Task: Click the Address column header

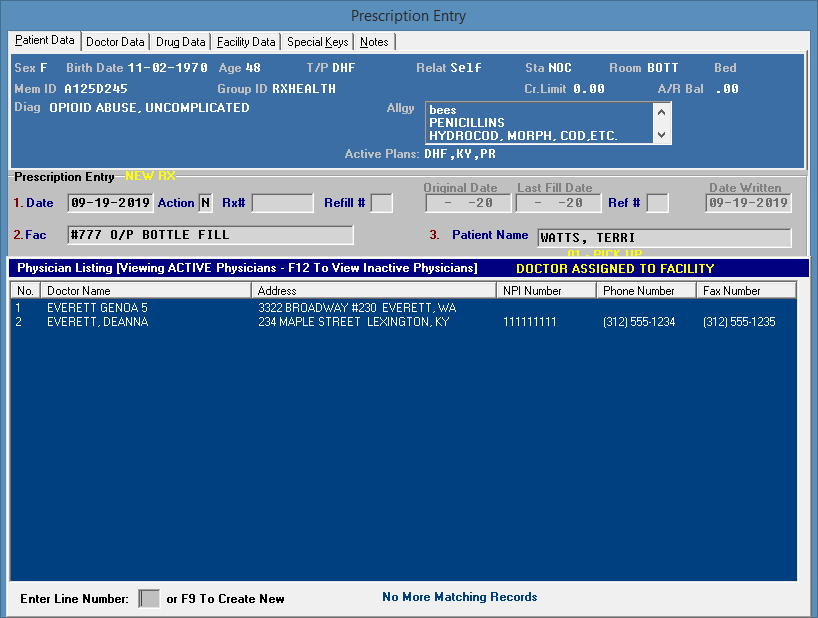Action: point(374,291)
